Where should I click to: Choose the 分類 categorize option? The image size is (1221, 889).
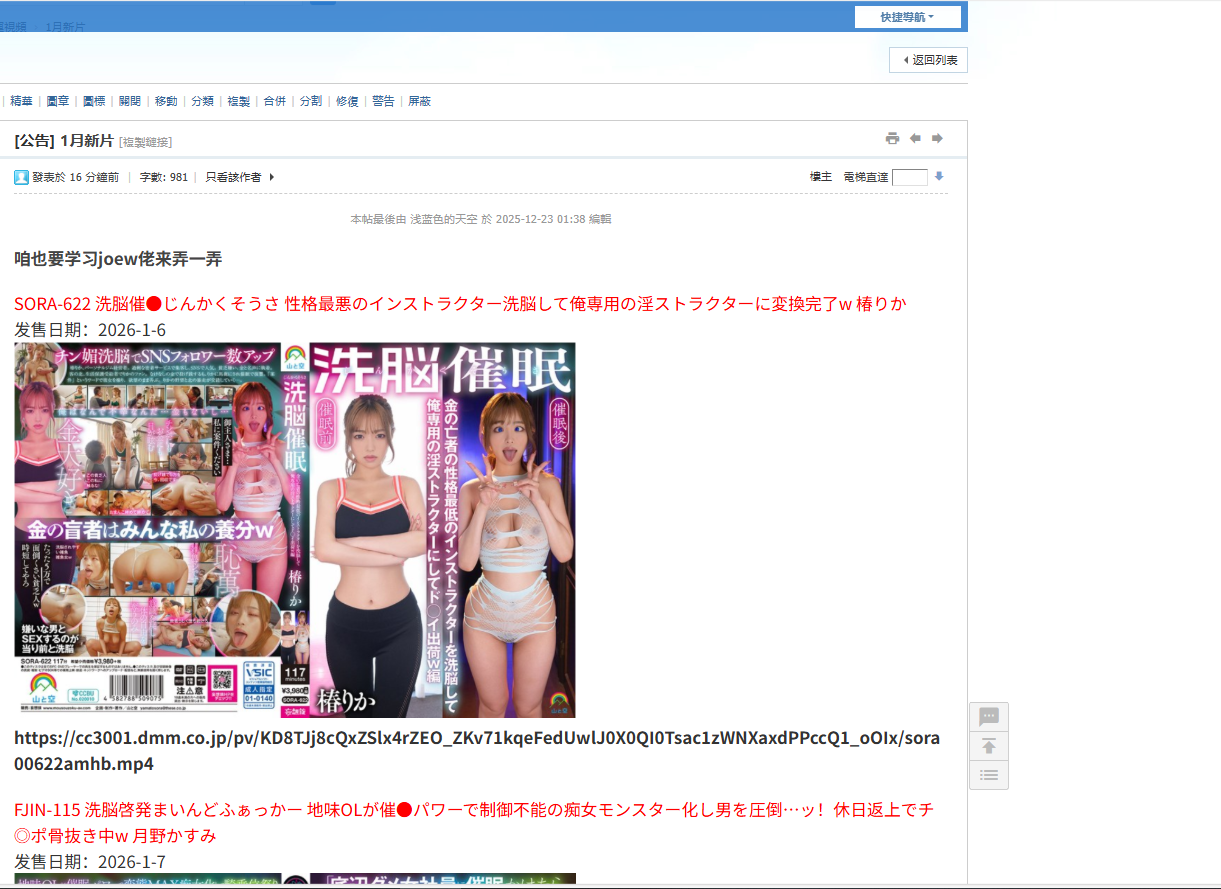coord(202,101)
